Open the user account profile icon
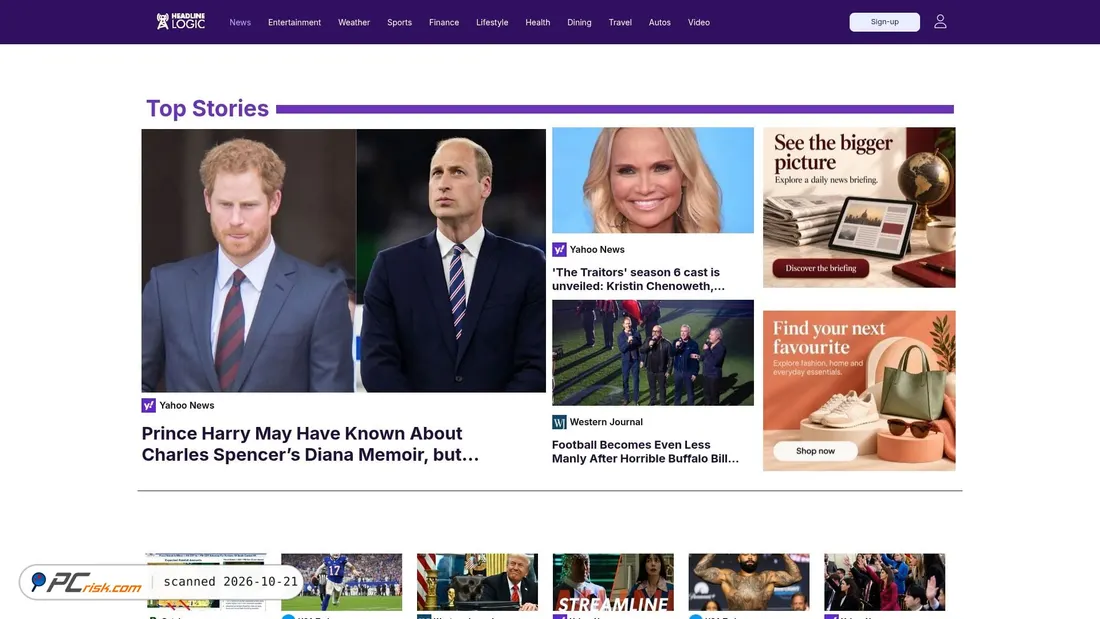This screenshot has width=1100, height=619. coord(940,22)
